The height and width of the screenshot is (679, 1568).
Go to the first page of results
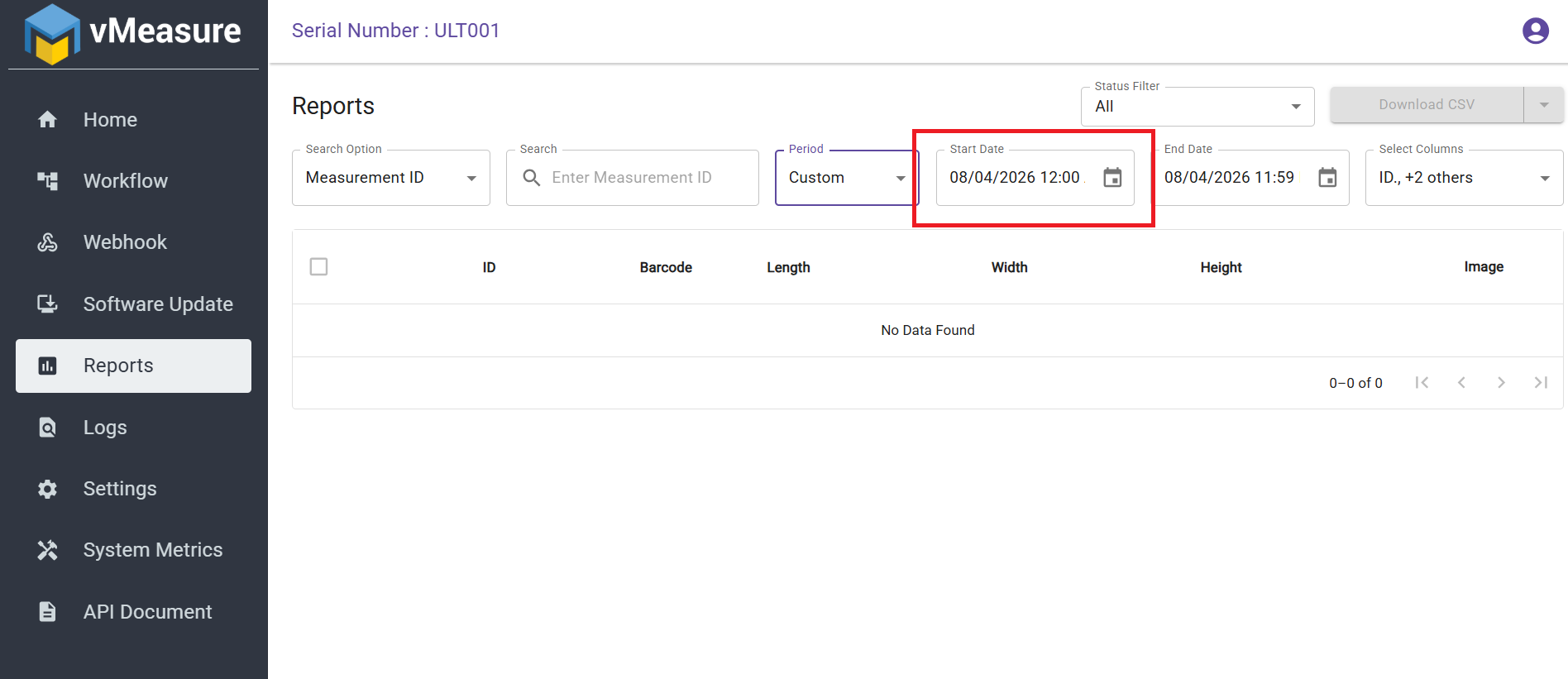1422,382
